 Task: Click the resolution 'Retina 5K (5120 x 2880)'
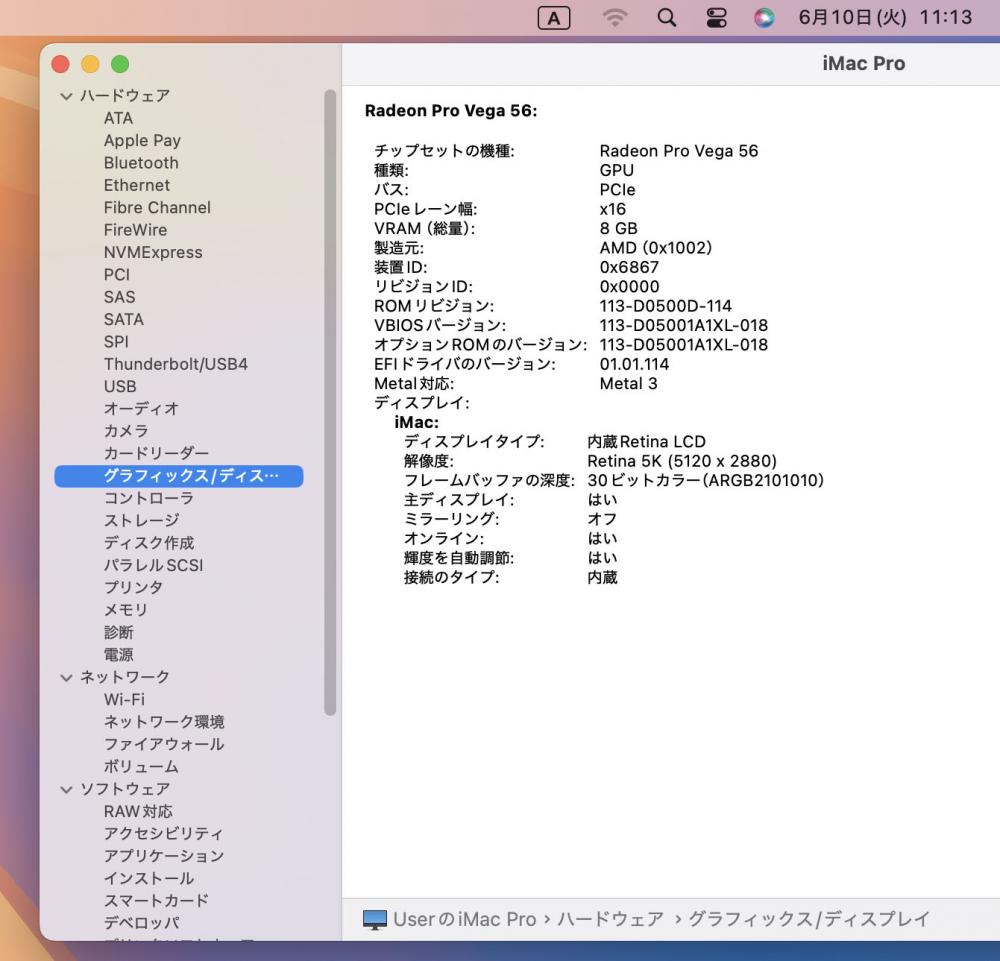(x=682, y=461)
